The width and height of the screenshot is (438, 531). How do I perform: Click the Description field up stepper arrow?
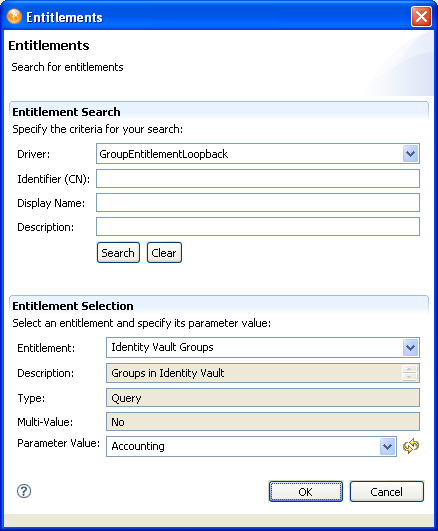point(410,369)
